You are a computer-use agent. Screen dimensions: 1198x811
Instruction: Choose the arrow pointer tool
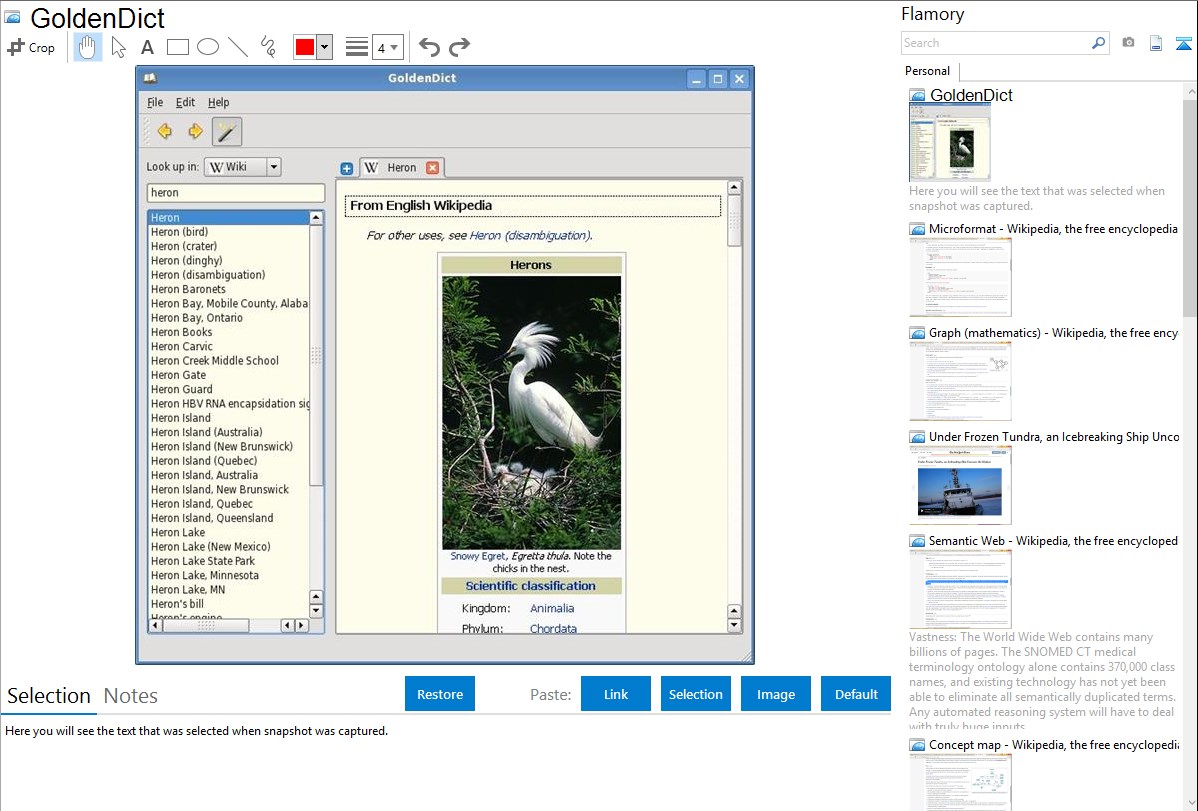pyautogui.click(x=119, y=47)
